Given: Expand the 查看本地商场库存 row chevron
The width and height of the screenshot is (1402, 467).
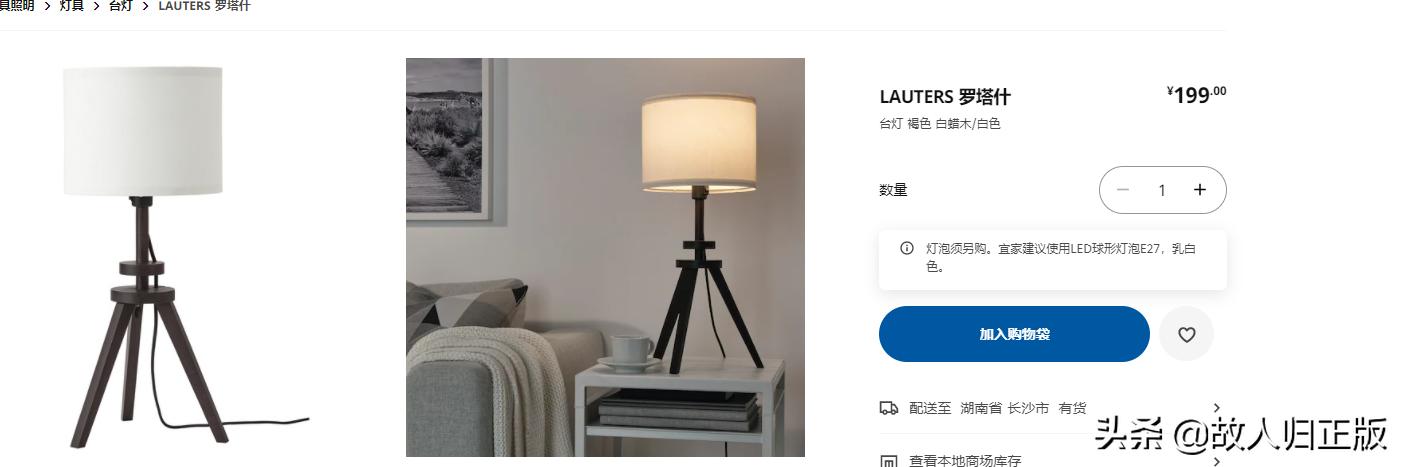Looking at the screenshot, I should tap(1217, 461).
